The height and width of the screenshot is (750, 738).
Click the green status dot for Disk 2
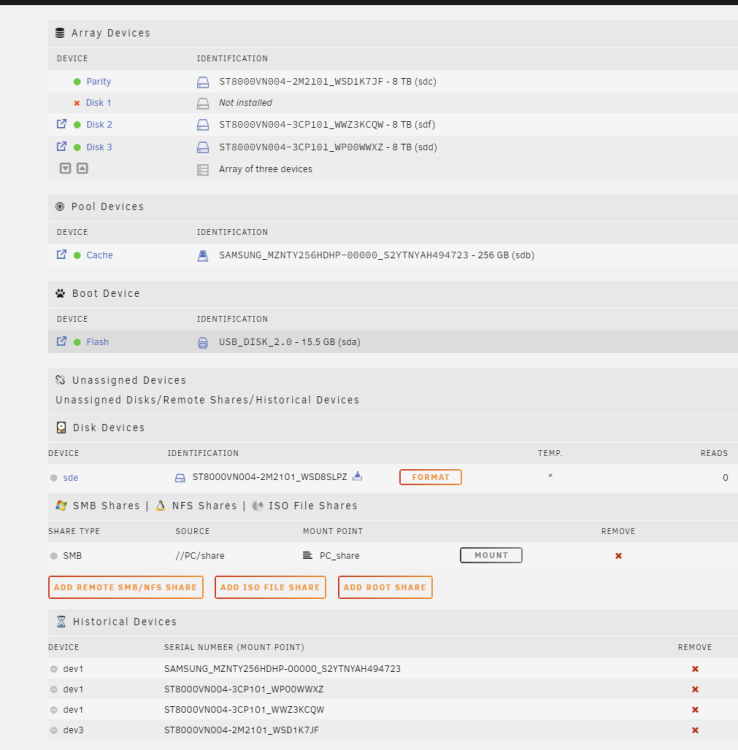coord(77,125)
